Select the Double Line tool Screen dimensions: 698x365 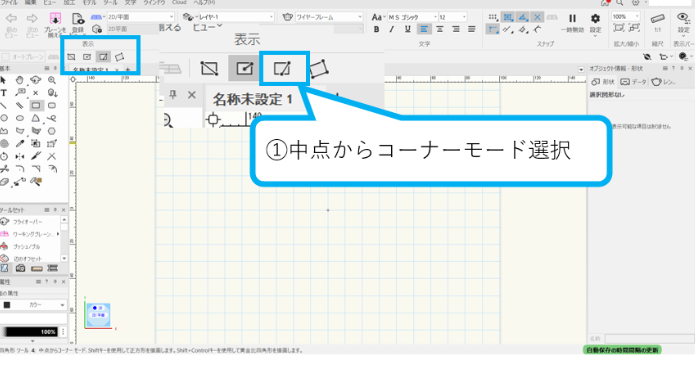tap(20, 105)
